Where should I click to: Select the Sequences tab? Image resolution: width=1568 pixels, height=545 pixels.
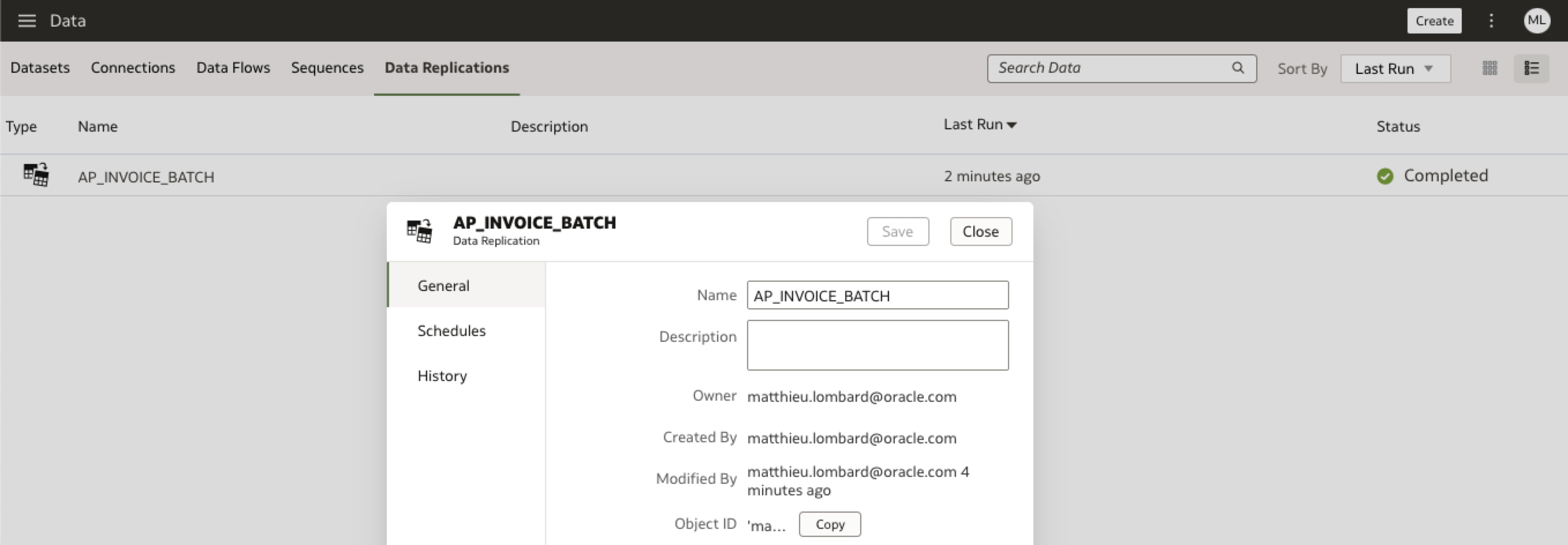coord(327,68)
